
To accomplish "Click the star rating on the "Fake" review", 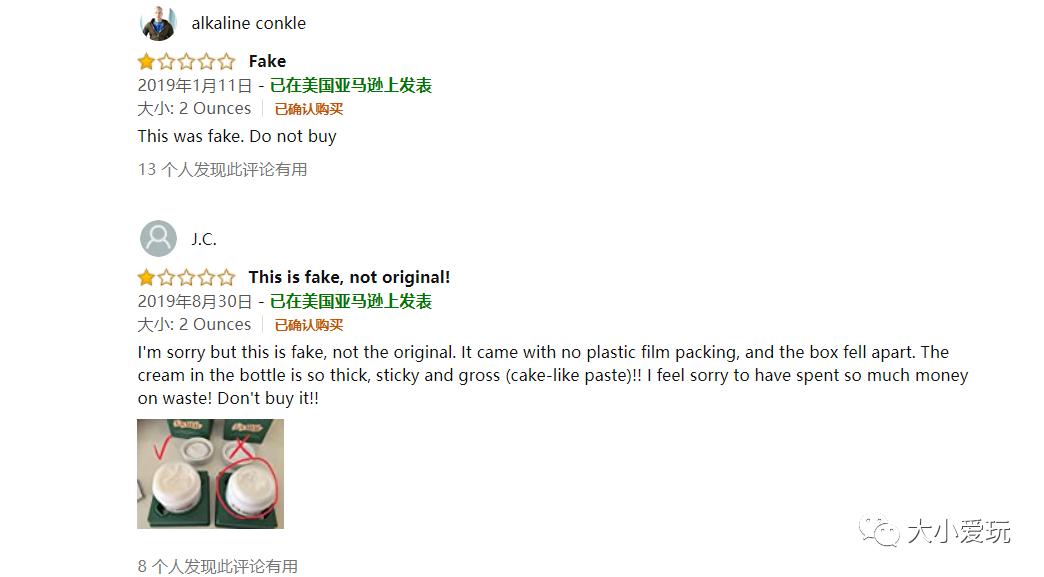I will tap(186, 61).
